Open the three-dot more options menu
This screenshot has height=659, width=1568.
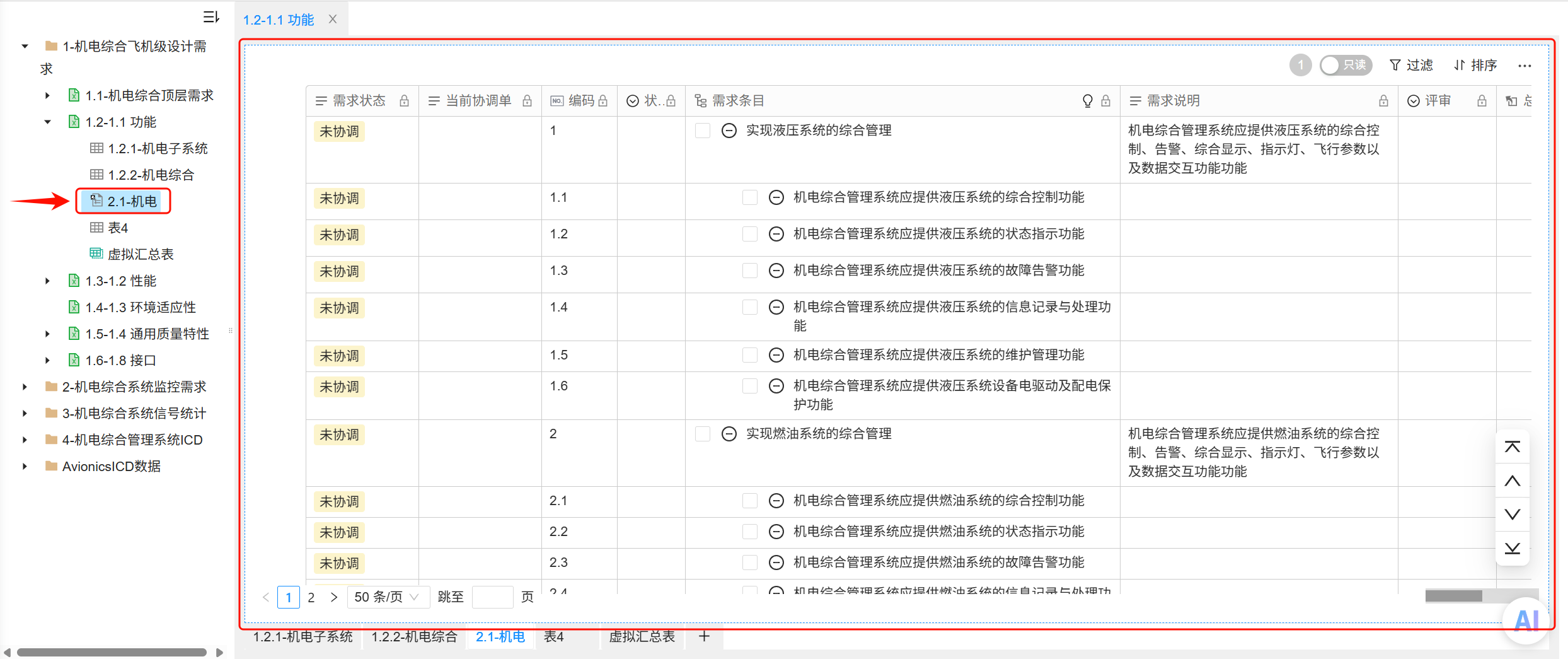pos(1525,66)
